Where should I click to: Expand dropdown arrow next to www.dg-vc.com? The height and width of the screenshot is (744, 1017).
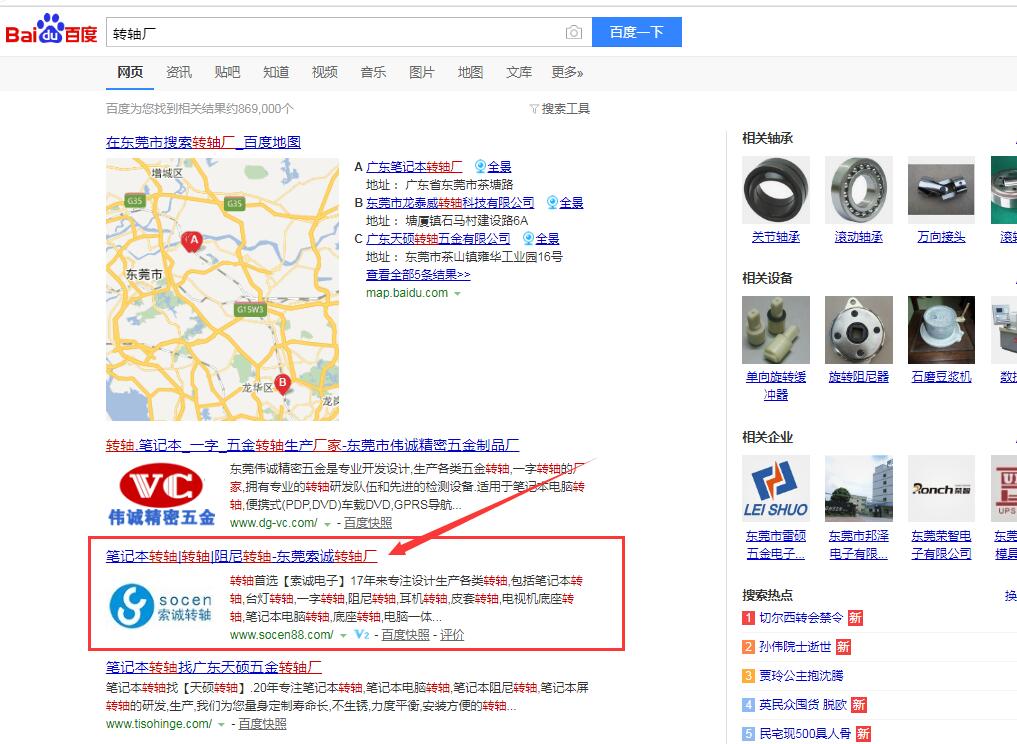(326, 523)
